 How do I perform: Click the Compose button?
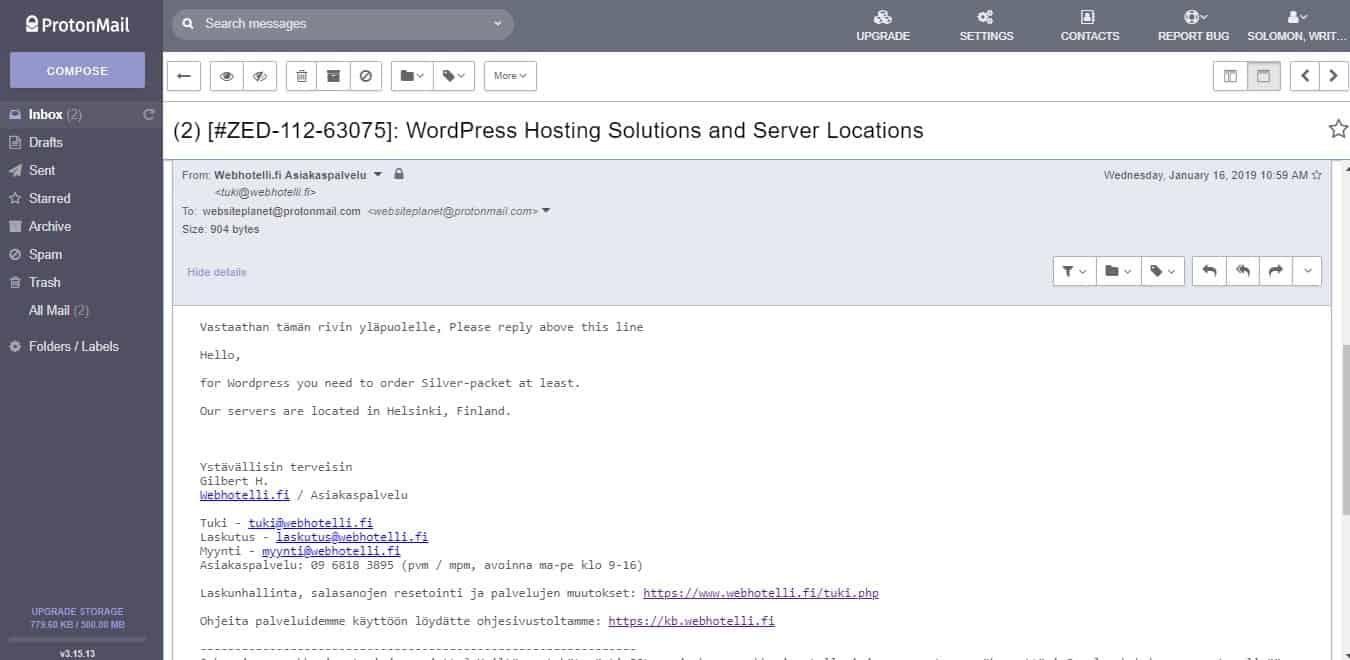(77, 71)
